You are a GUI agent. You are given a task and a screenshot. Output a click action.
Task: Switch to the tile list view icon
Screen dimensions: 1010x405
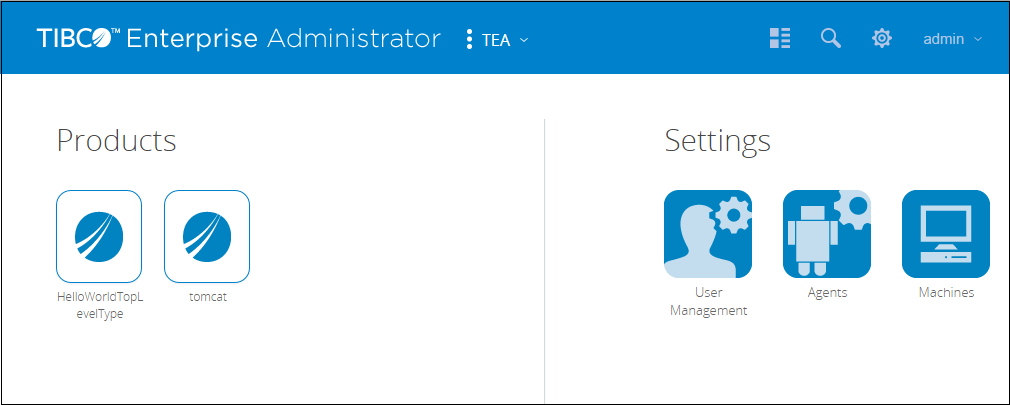coord(780,39)
